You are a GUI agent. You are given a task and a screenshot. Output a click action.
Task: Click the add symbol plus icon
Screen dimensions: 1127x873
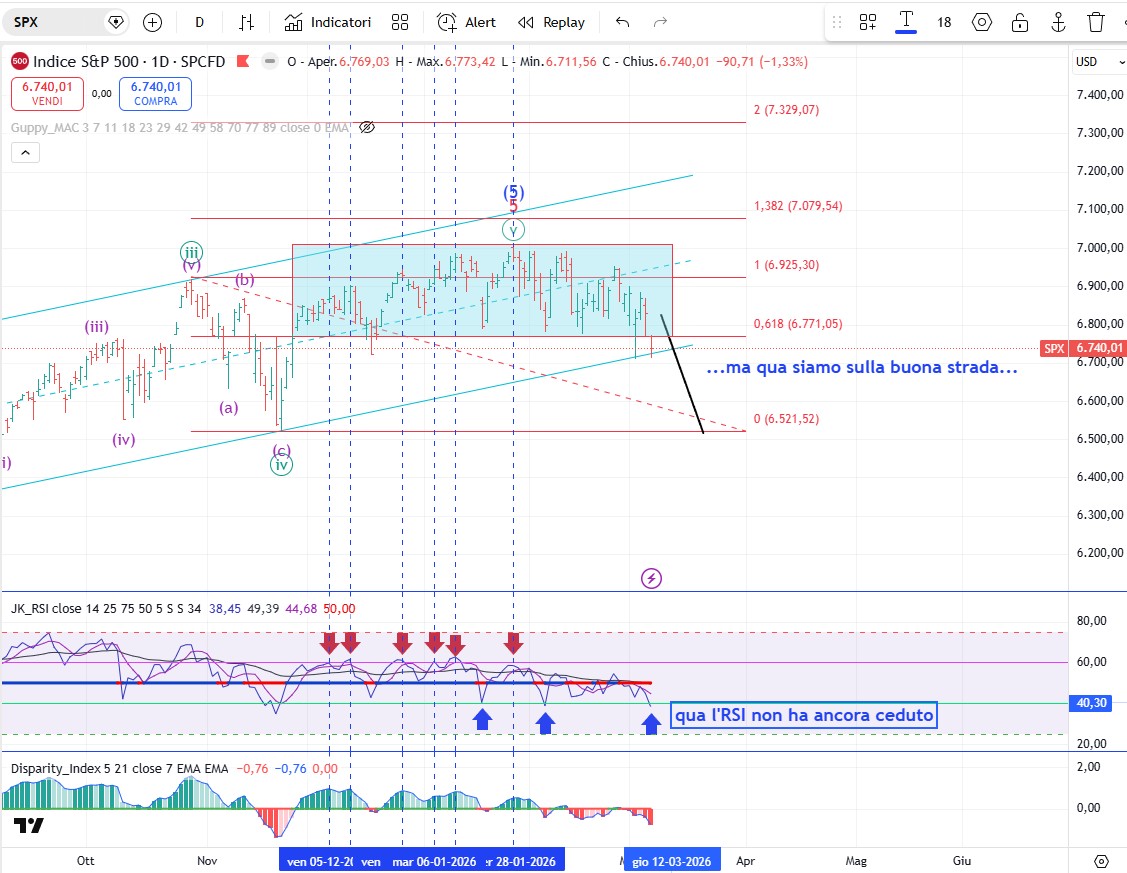pos(152,22)
